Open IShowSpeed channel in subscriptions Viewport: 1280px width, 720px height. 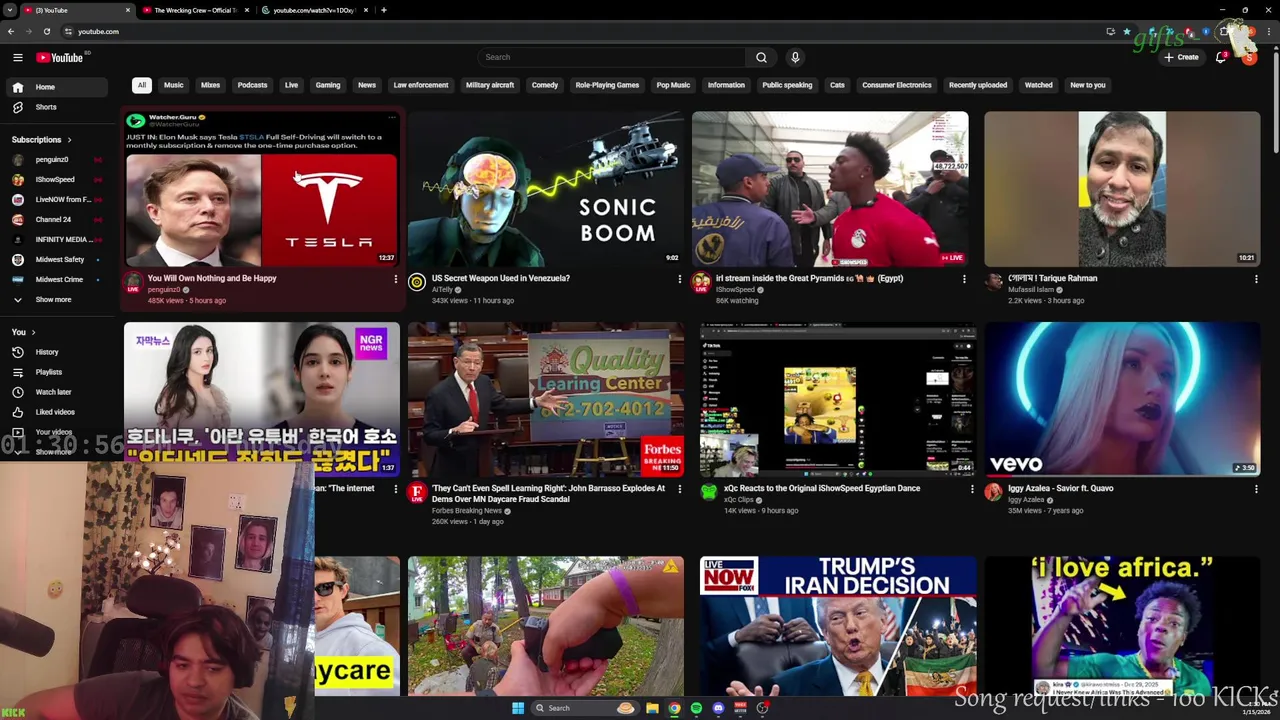click(x=55, y=179)
